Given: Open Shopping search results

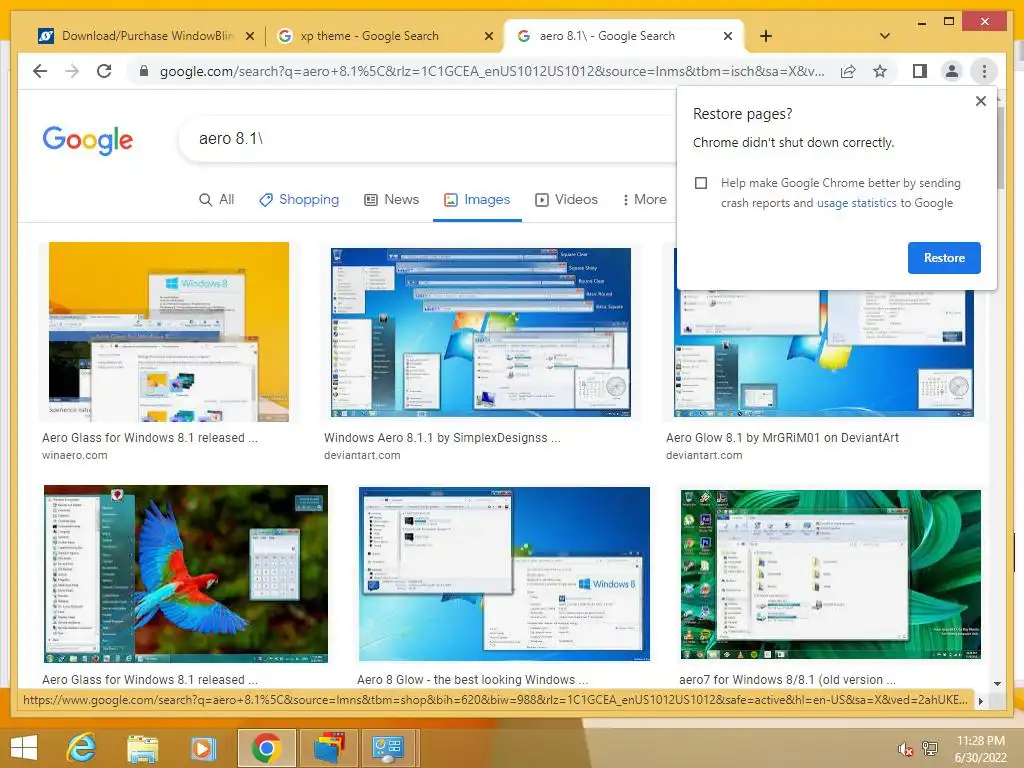Looking at the screenshot, I should (299, 199).
